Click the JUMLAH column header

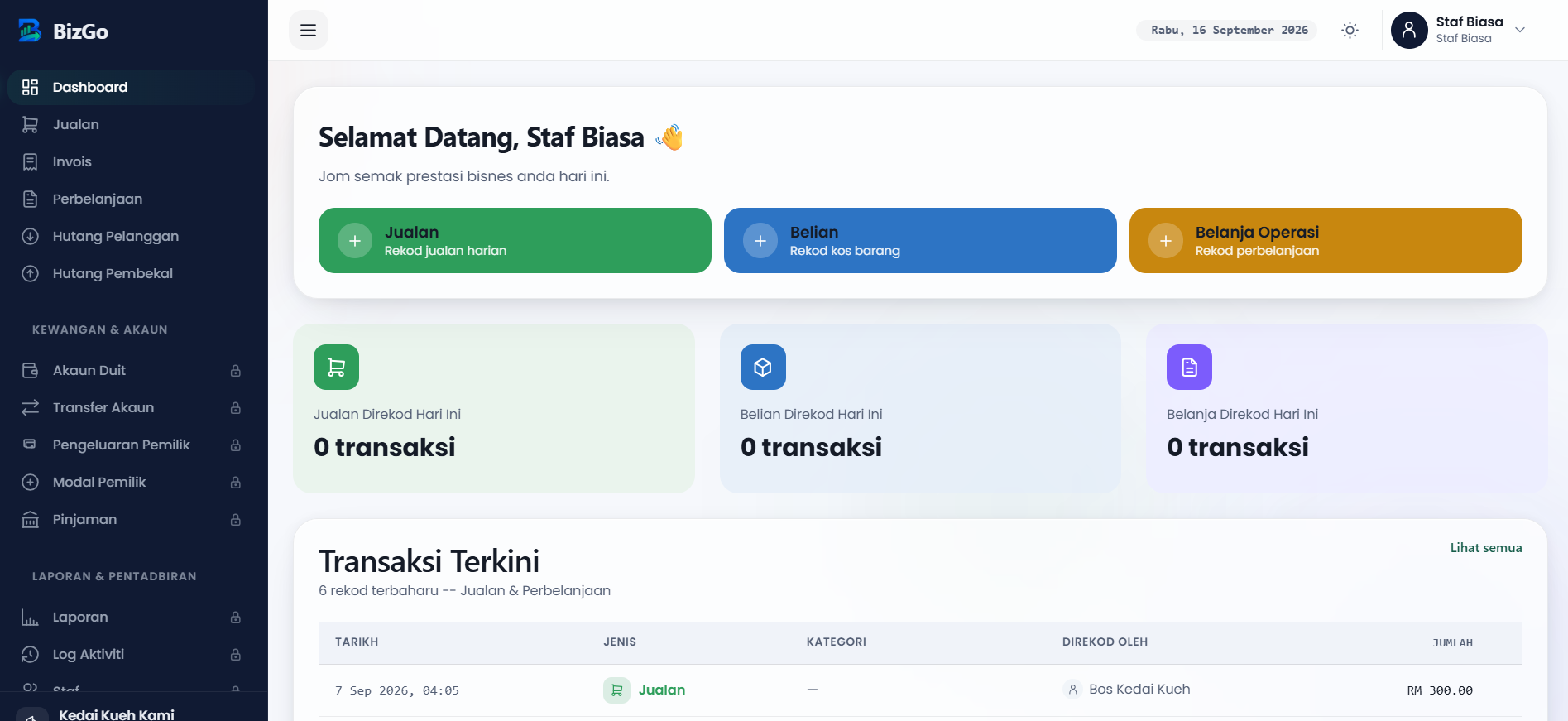coord(1453,642)
